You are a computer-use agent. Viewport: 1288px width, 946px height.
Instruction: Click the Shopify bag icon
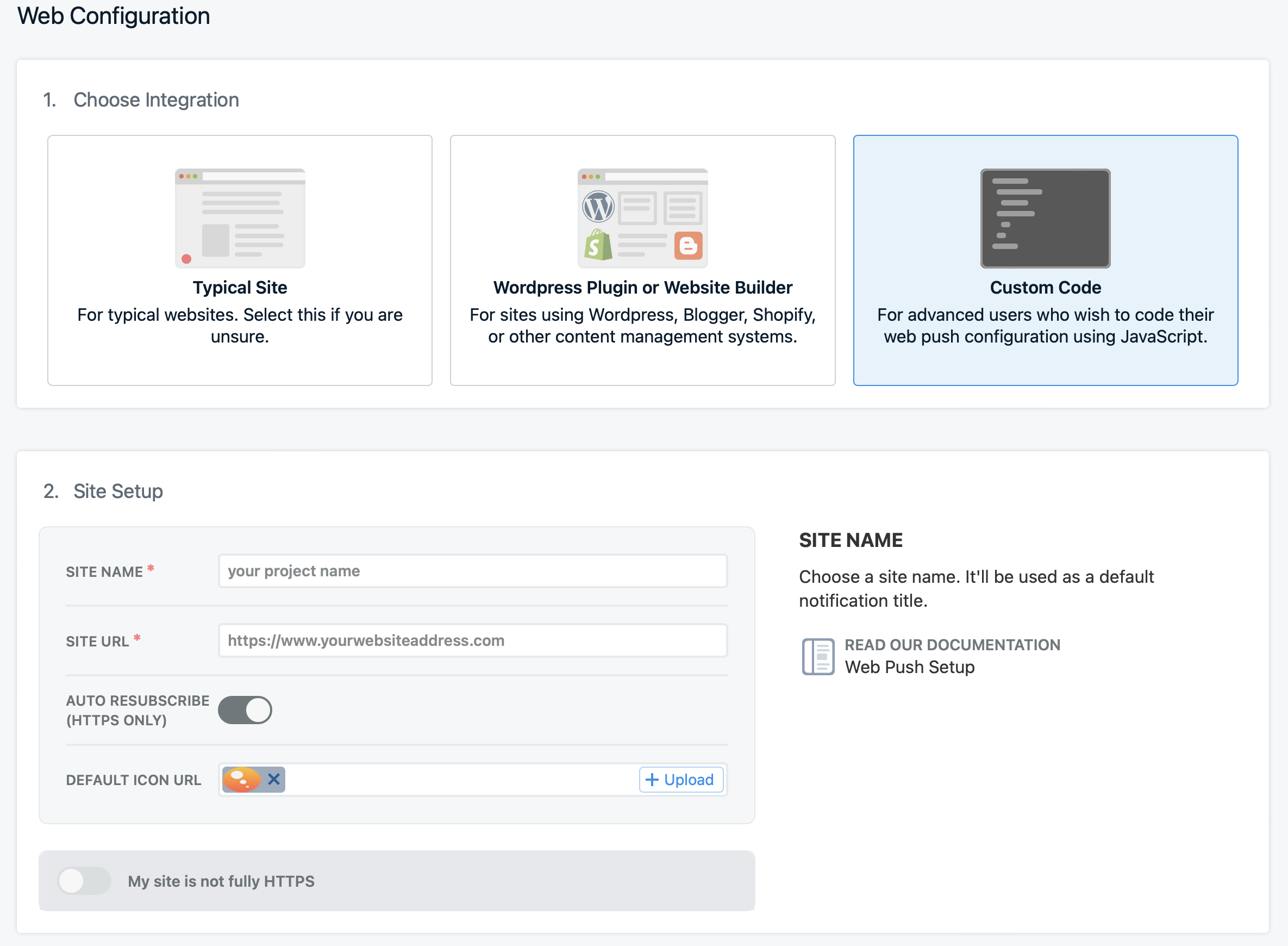[x=598, y=246]
